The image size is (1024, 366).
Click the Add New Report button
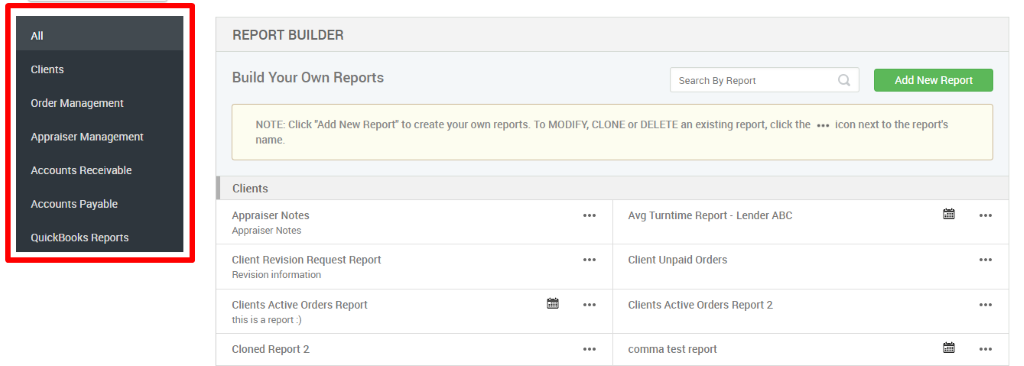(x=933, y=80)
